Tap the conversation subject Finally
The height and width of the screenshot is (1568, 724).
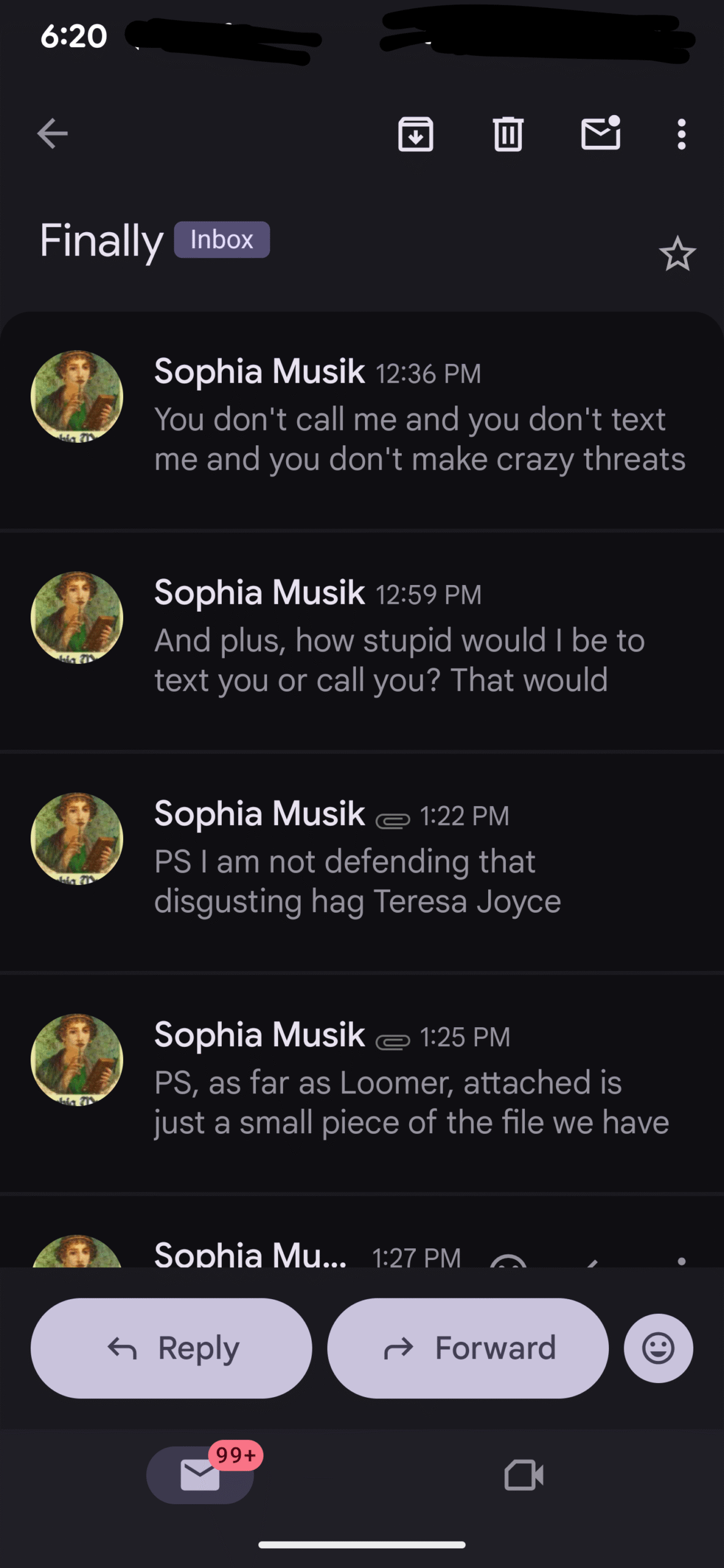(102, 241)
